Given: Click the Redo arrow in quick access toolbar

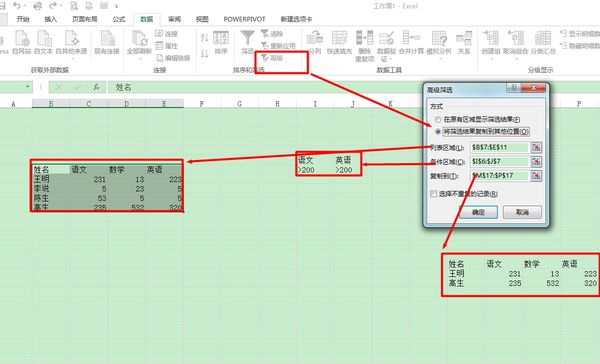Looking at the screenshot, I should point(53,6).
